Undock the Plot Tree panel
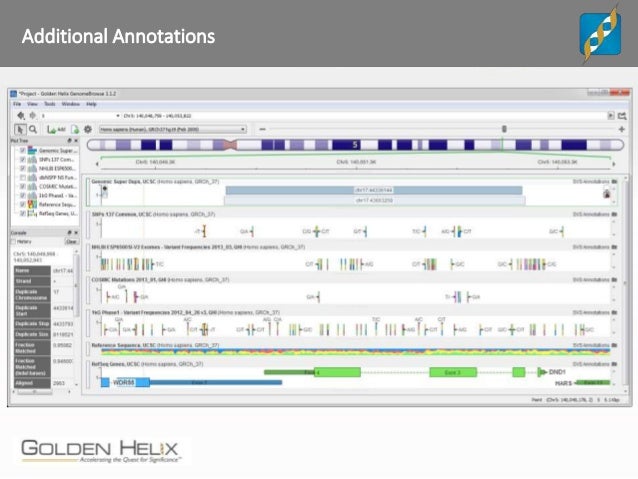 (70, 140)
